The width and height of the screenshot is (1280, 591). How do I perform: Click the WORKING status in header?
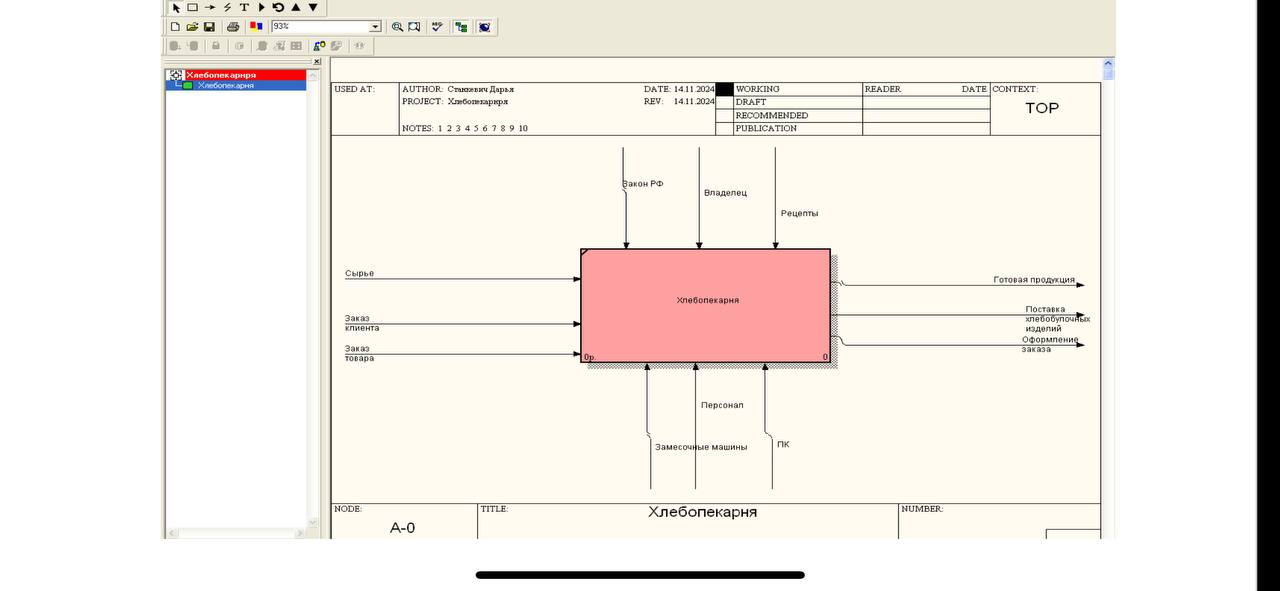click(757, 89)
